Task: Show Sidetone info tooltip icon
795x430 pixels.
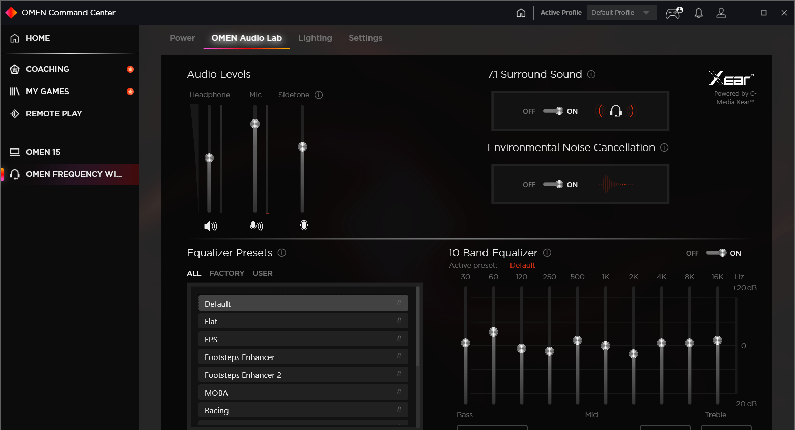Action: (319, 95)
